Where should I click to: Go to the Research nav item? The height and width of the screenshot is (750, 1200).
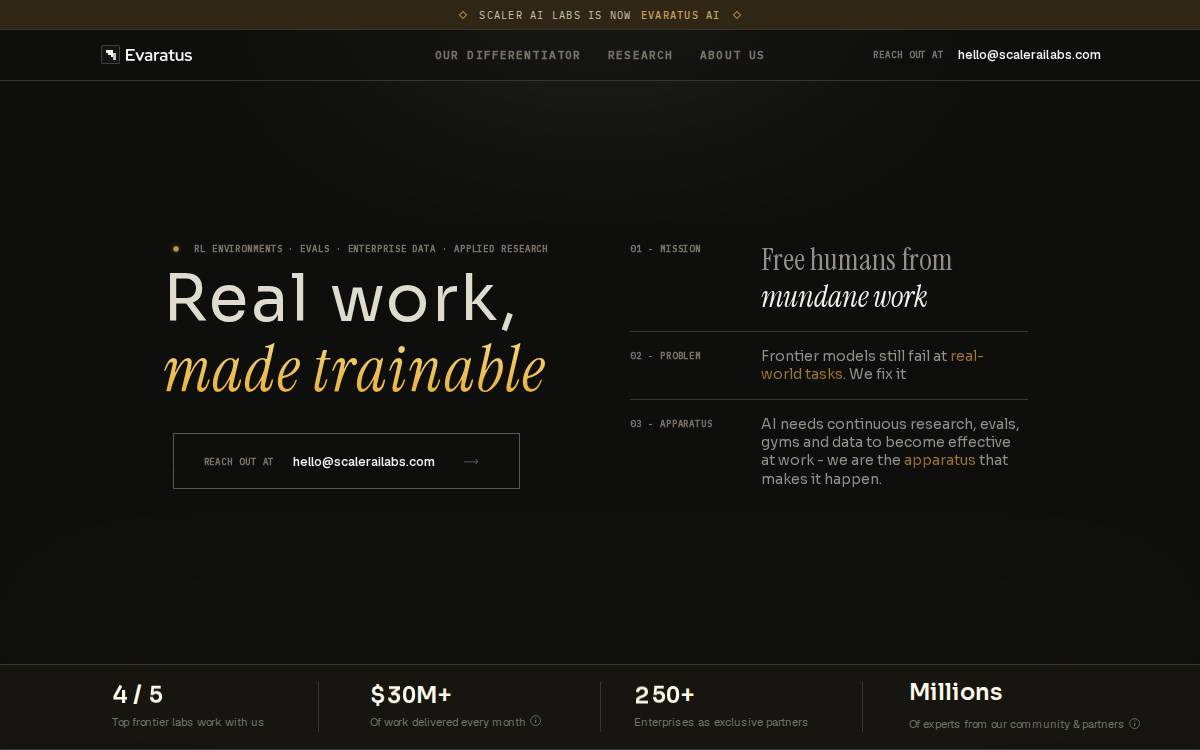coord(640,55)
